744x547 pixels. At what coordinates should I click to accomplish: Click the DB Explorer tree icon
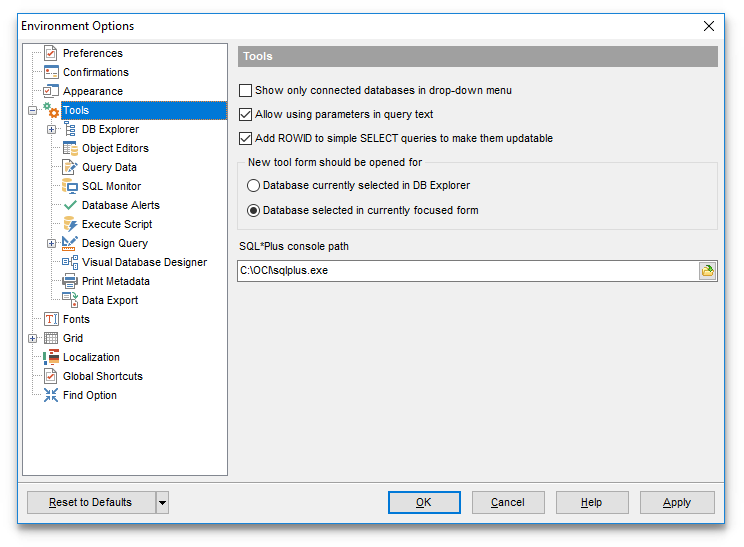tap(70, 129)
